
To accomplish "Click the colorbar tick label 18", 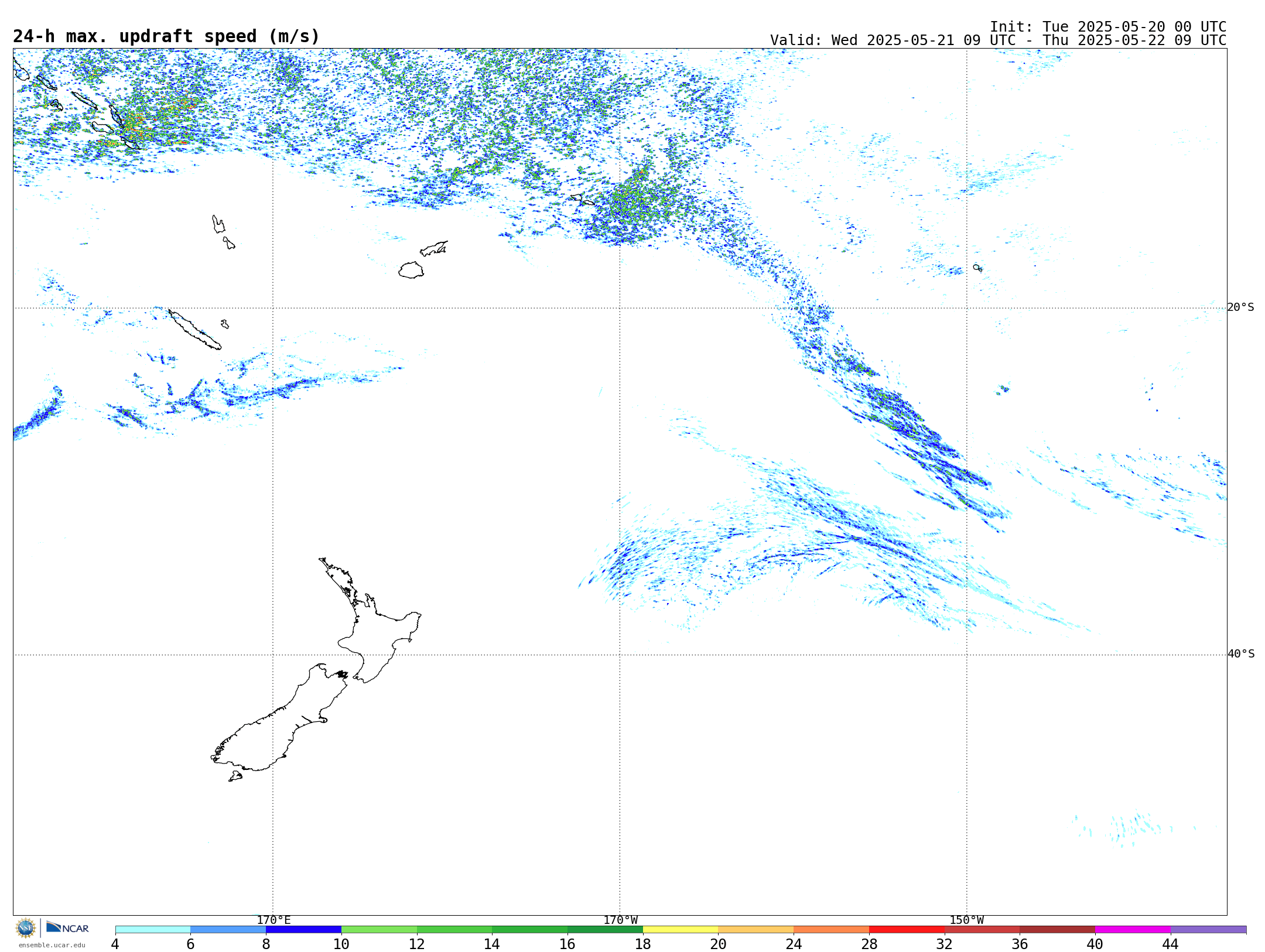I will 643,944.
